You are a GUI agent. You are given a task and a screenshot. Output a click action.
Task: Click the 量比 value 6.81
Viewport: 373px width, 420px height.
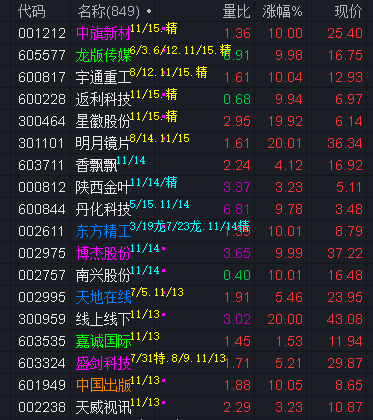tap(237, 209)
